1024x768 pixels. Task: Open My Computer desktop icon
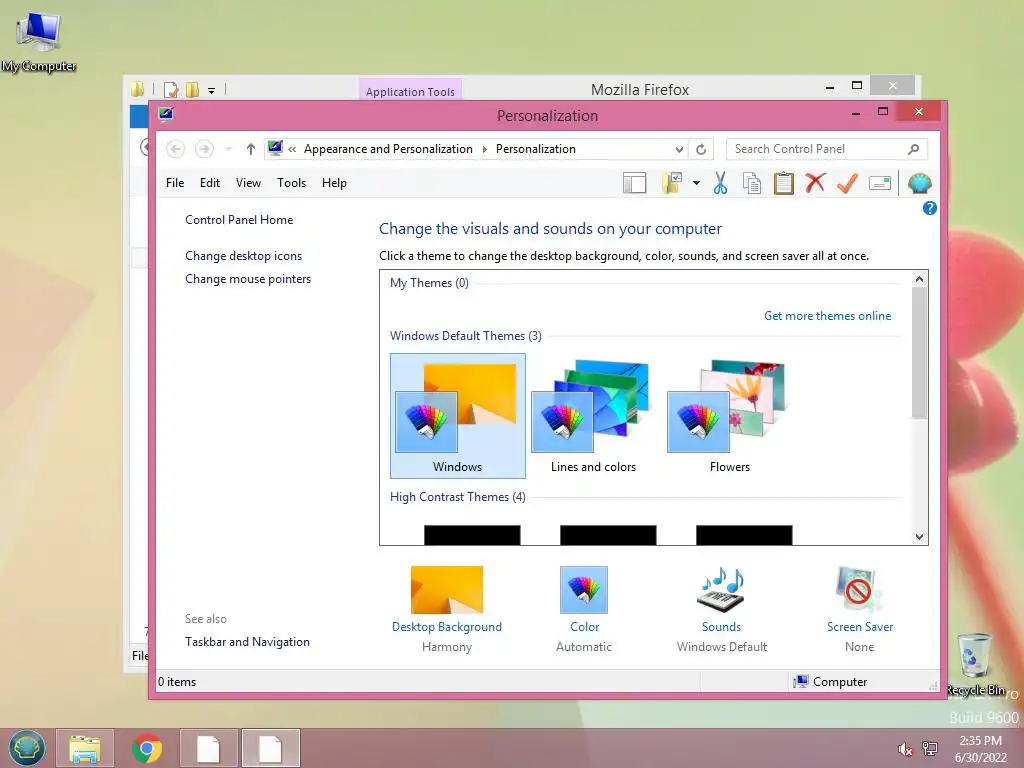pos(39,40)
